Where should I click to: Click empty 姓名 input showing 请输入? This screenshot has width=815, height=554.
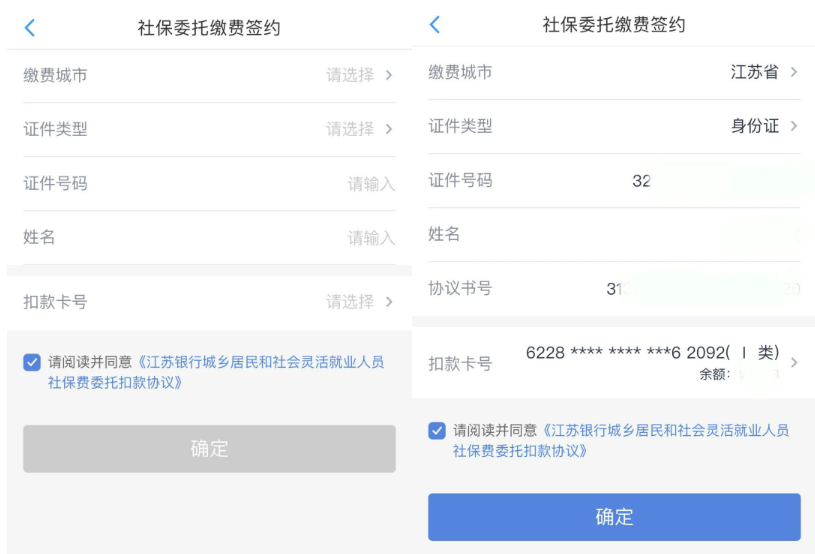(x=371, y=238)
